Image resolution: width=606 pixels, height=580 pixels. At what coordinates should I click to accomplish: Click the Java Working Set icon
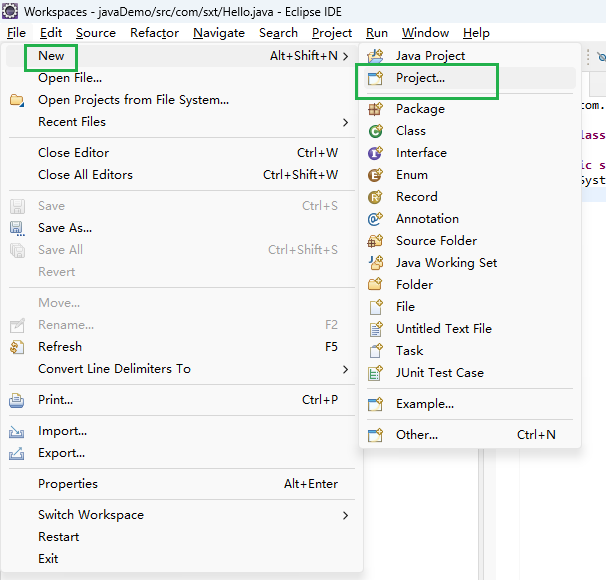[x=375, y=263]
